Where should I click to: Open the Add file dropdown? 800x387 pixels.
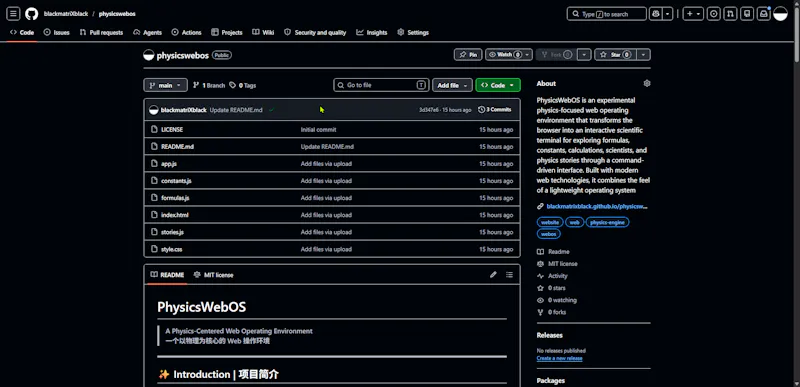452,85
